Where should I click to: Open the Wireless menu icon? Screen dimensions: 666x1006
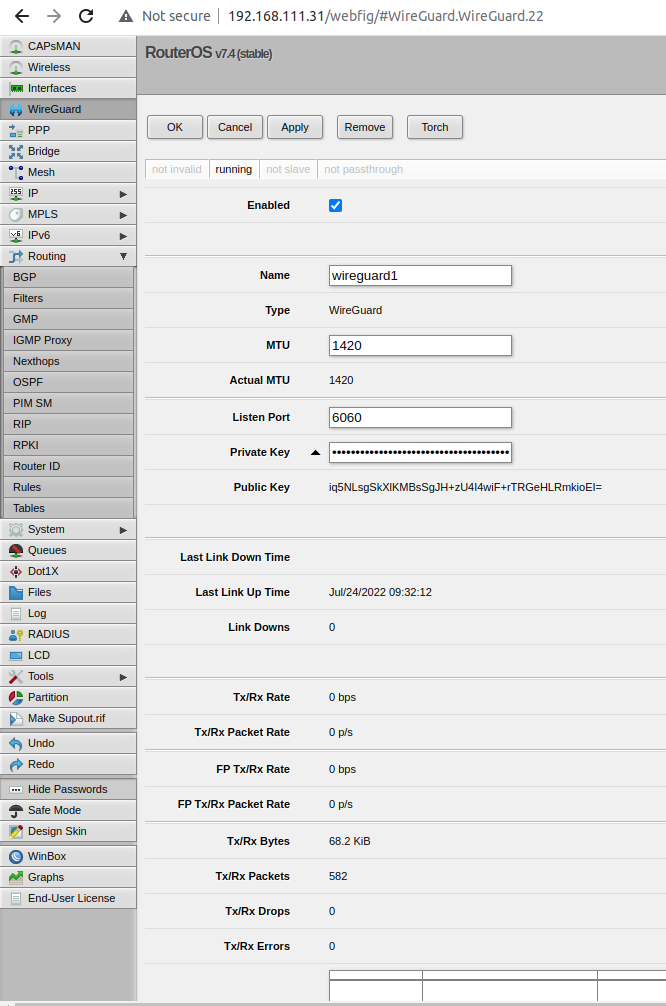15,67
